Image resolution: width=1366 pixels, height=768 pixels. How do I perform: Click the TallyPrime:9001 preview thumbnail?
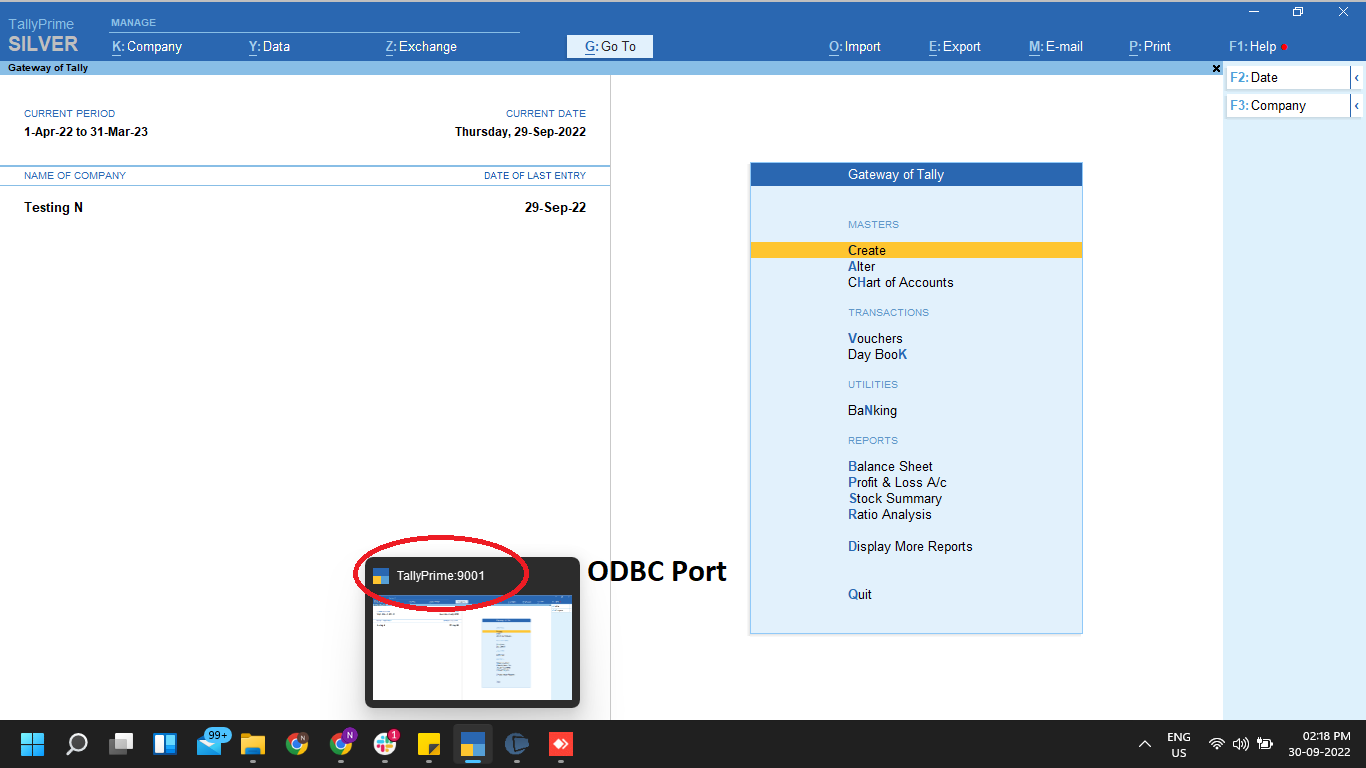click(472, 647)
